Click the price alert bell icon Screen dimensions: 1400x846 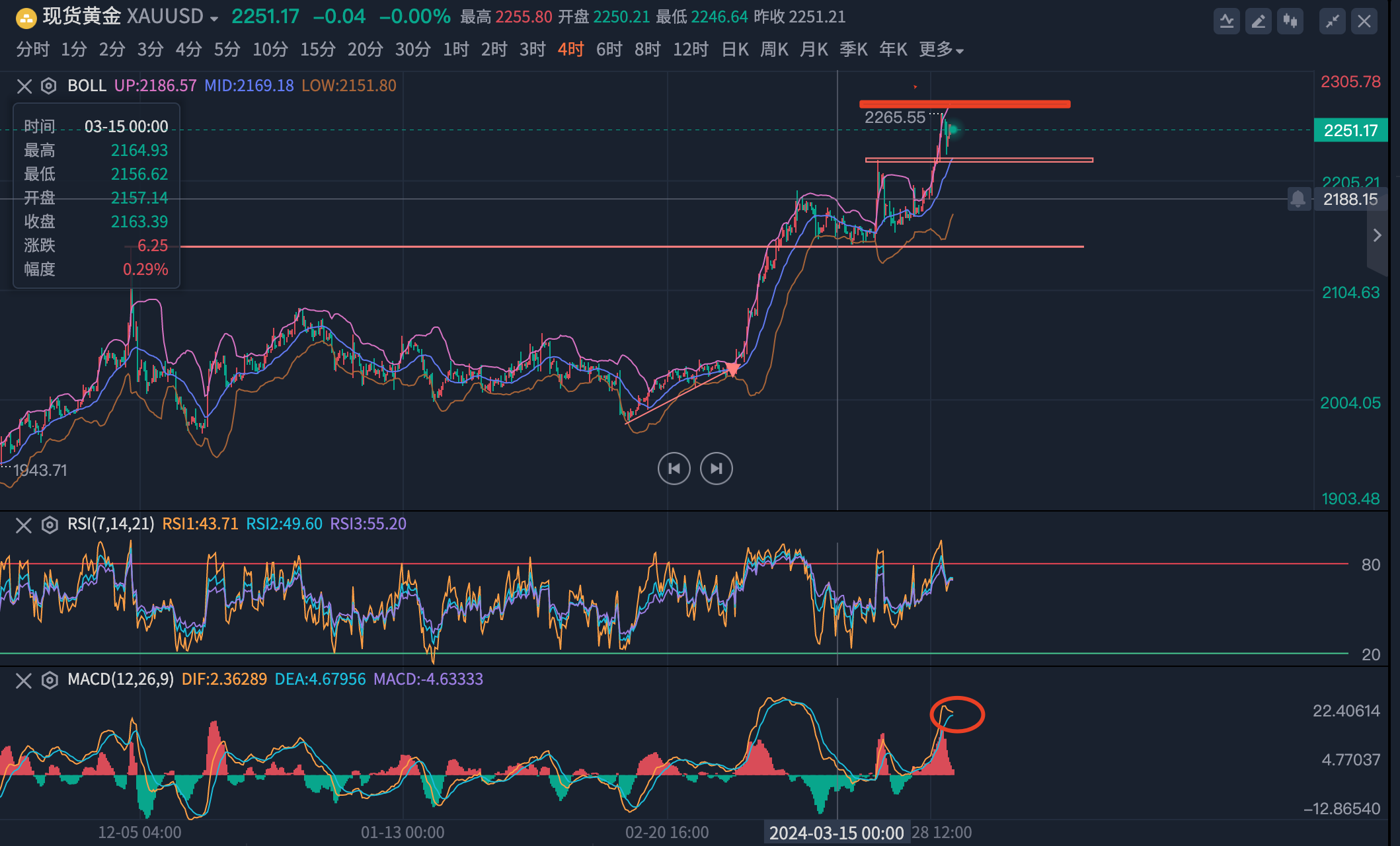click(x=1298, y=199)
